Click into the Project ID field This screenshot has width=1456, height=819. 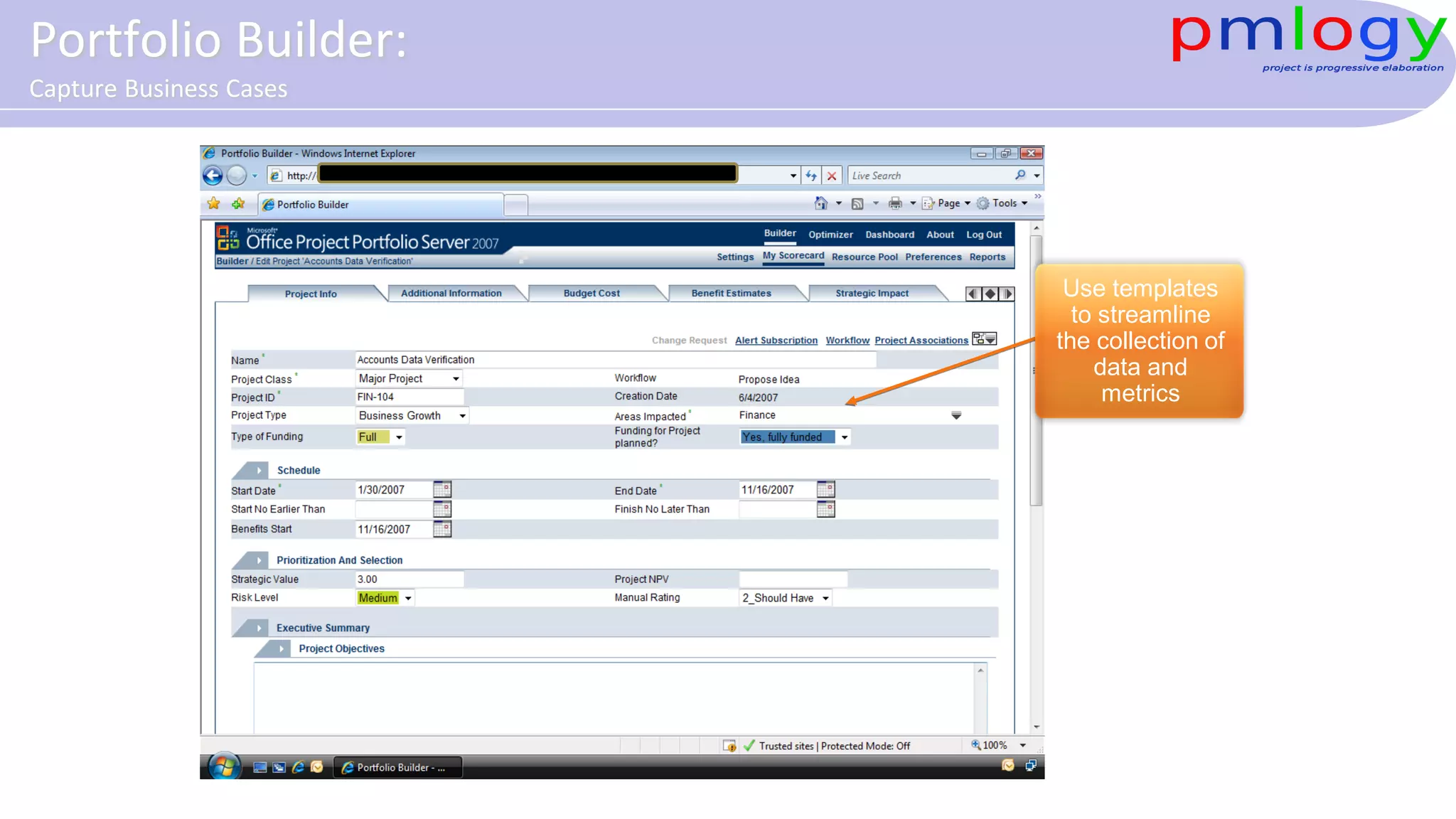409,397
